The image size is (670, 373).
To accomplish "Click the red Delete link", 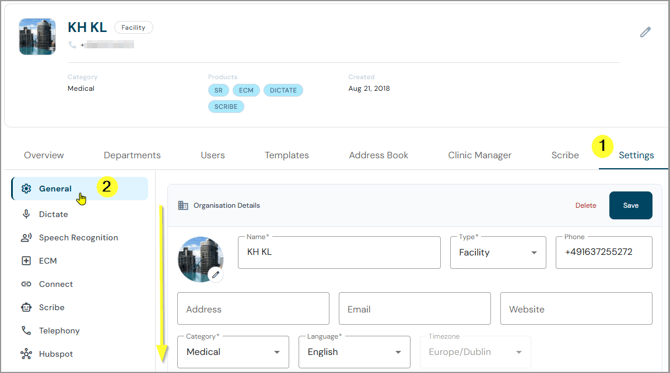I will (x=585, y=206).
